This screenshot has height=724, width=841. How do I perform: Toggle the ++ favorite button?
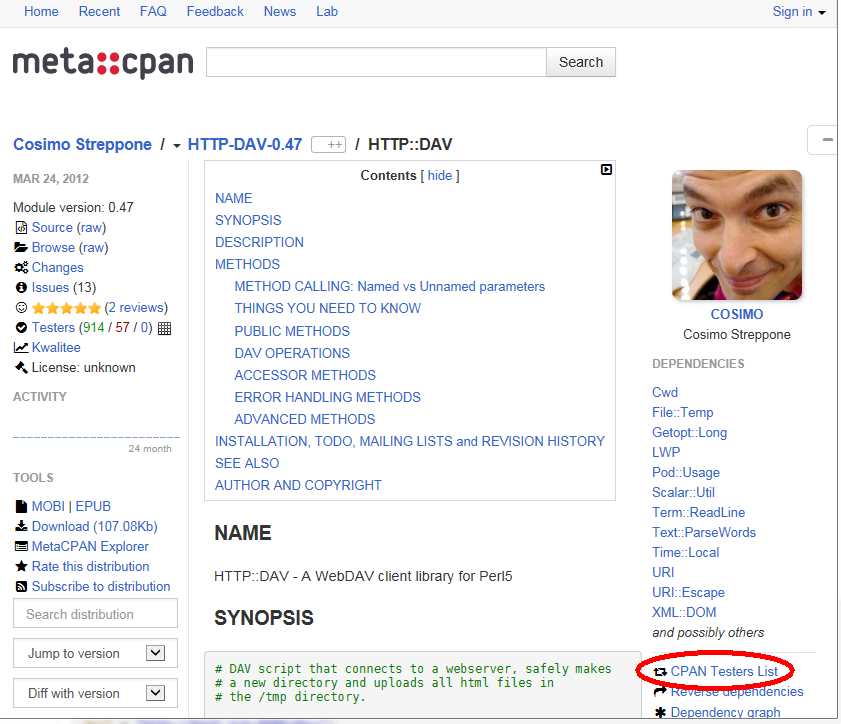coord(329,145)
